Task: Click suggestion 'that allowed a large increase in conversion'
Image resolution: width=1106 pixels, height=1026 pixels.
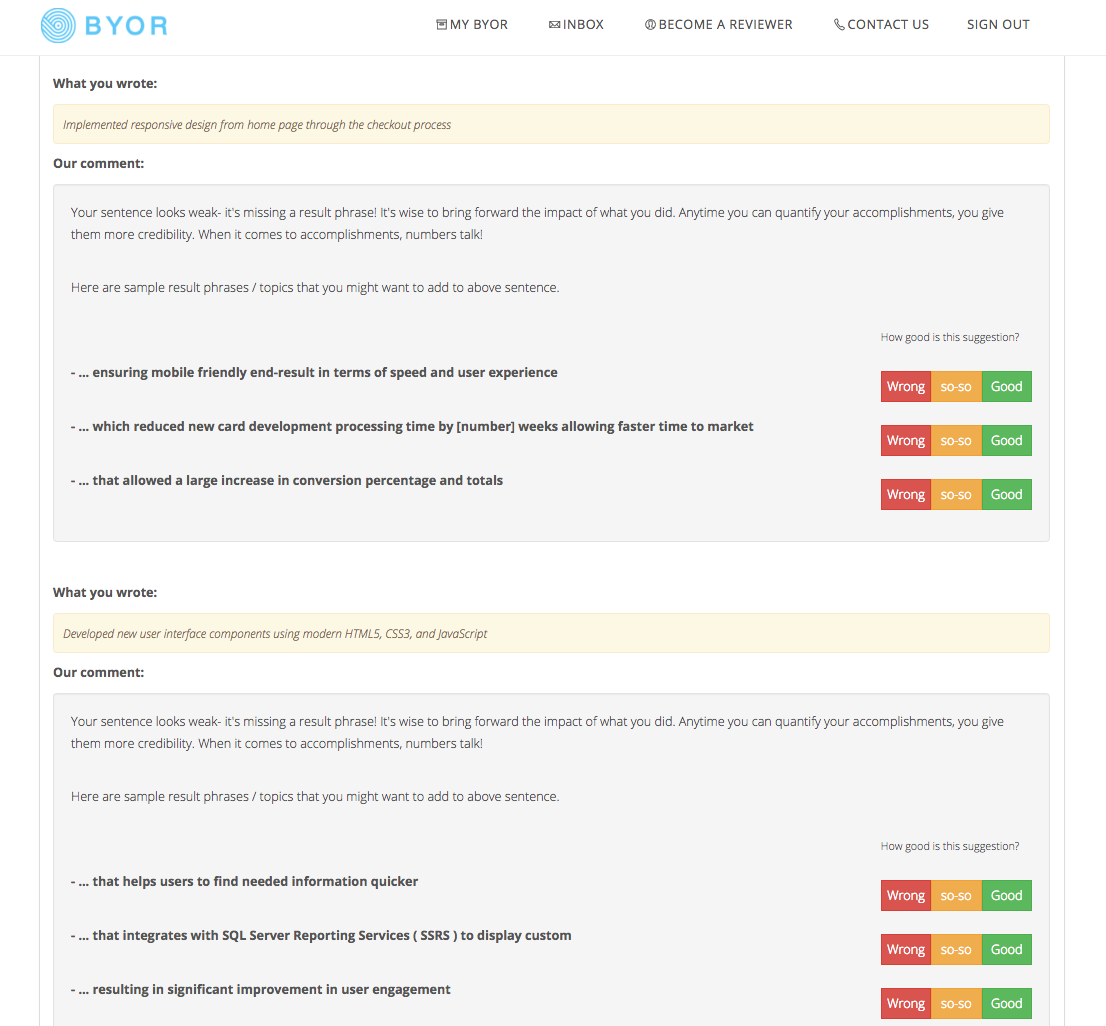Action: 286,480
